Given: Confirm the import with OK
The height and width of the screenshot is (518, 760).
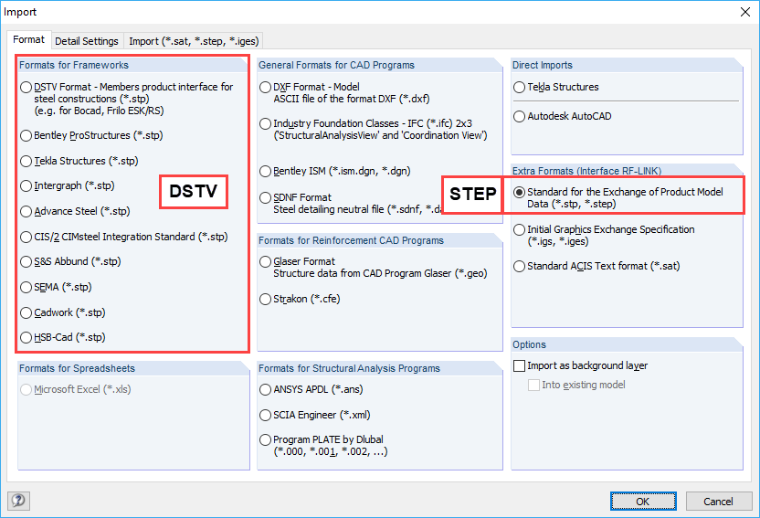Looking at the screenshot, I should pyautogui.click(x=643, y=501).
